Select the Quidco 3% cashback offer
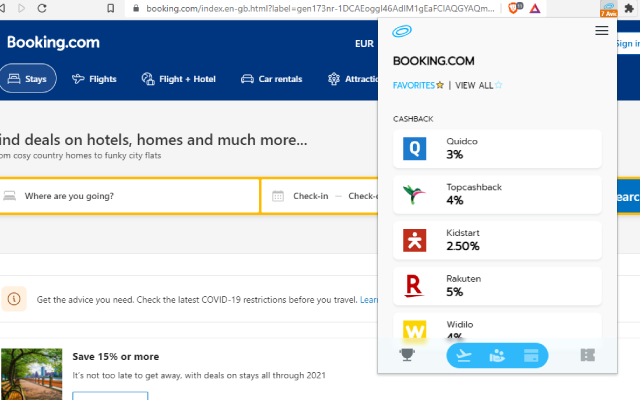The width and height of the screenshot is (640, 400). (497, 149)
